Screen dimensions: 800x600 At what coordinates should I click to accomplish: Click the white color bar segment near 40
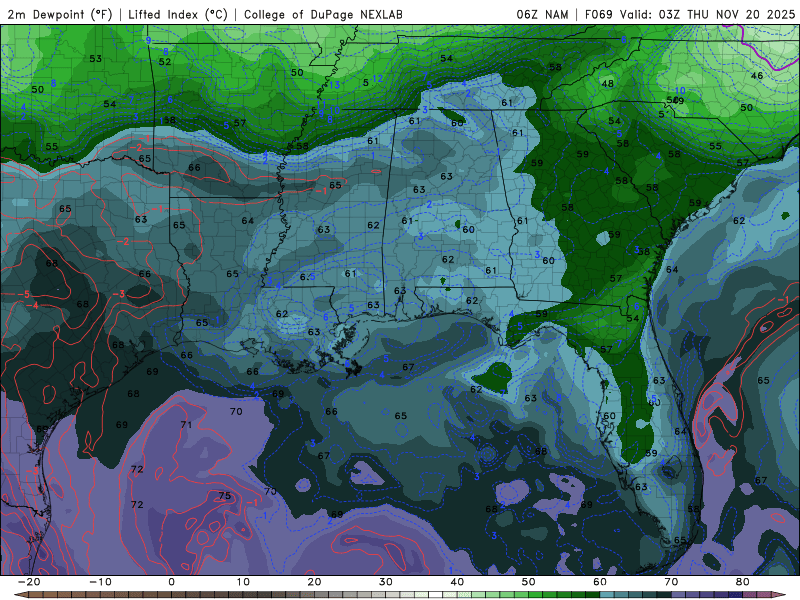coord(435,595)
